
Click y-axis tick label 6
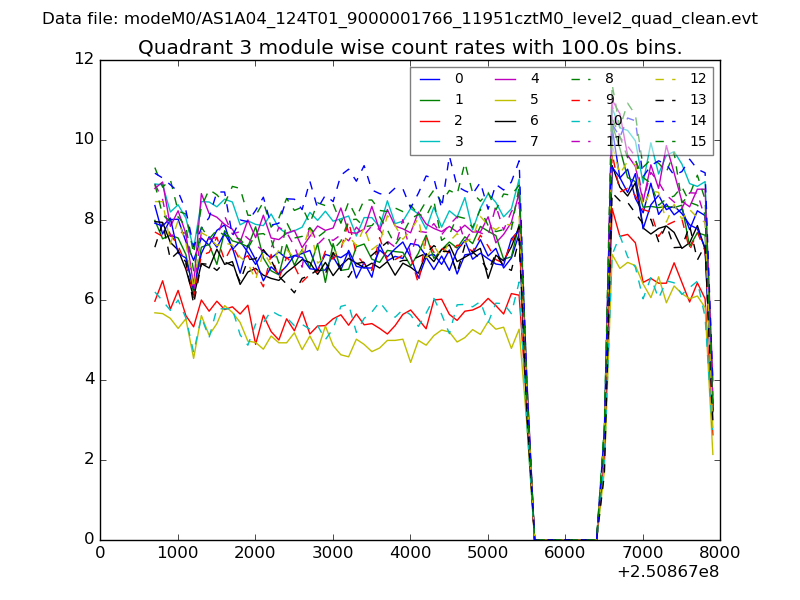point(87,299)
